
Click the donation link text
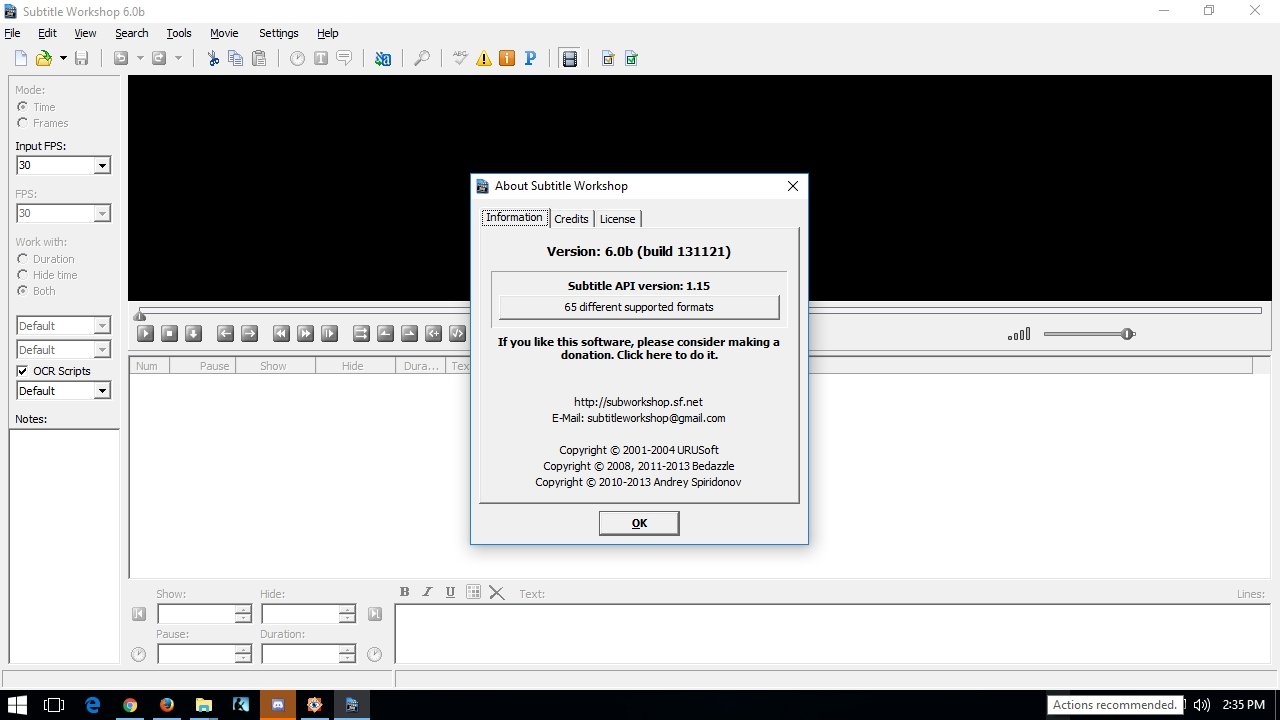click(639, 348)
